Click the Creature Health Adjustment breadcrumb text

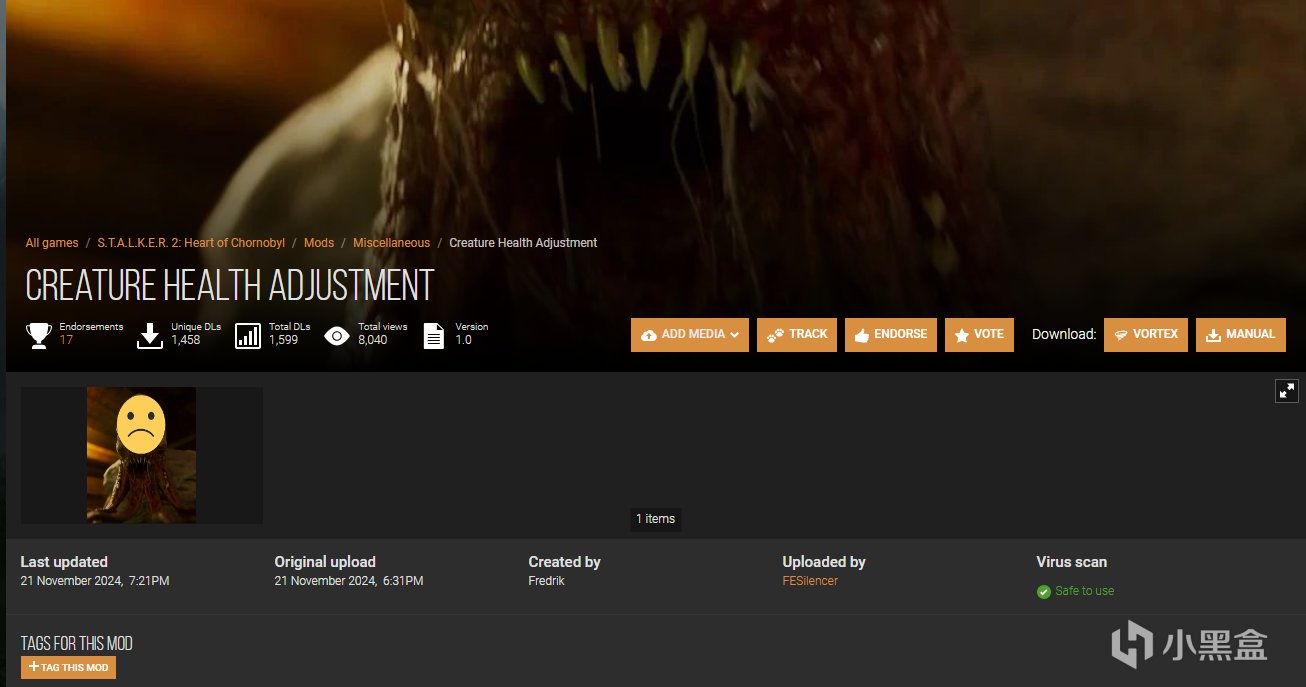click(523, 243)
